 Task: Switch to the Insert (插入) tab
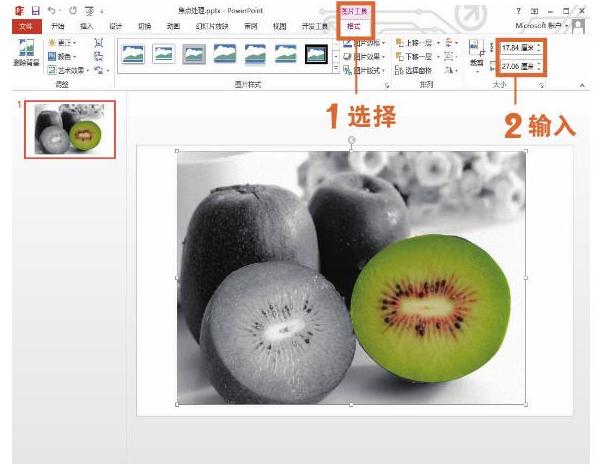(86, 26)
